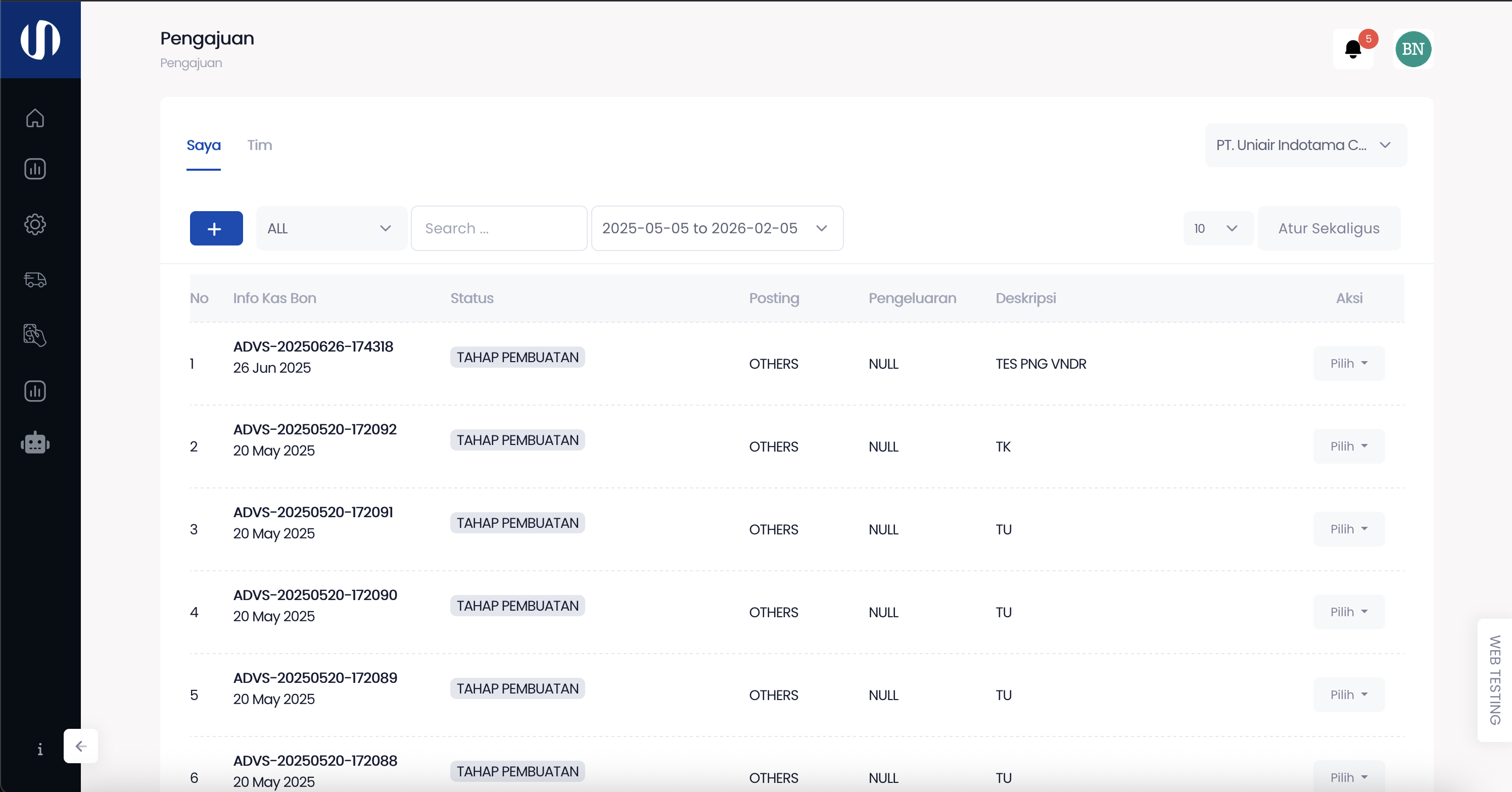Click the info icon at sidebar bottom
The width and height of the screenshot is (1512, 792).
[40, 749]
